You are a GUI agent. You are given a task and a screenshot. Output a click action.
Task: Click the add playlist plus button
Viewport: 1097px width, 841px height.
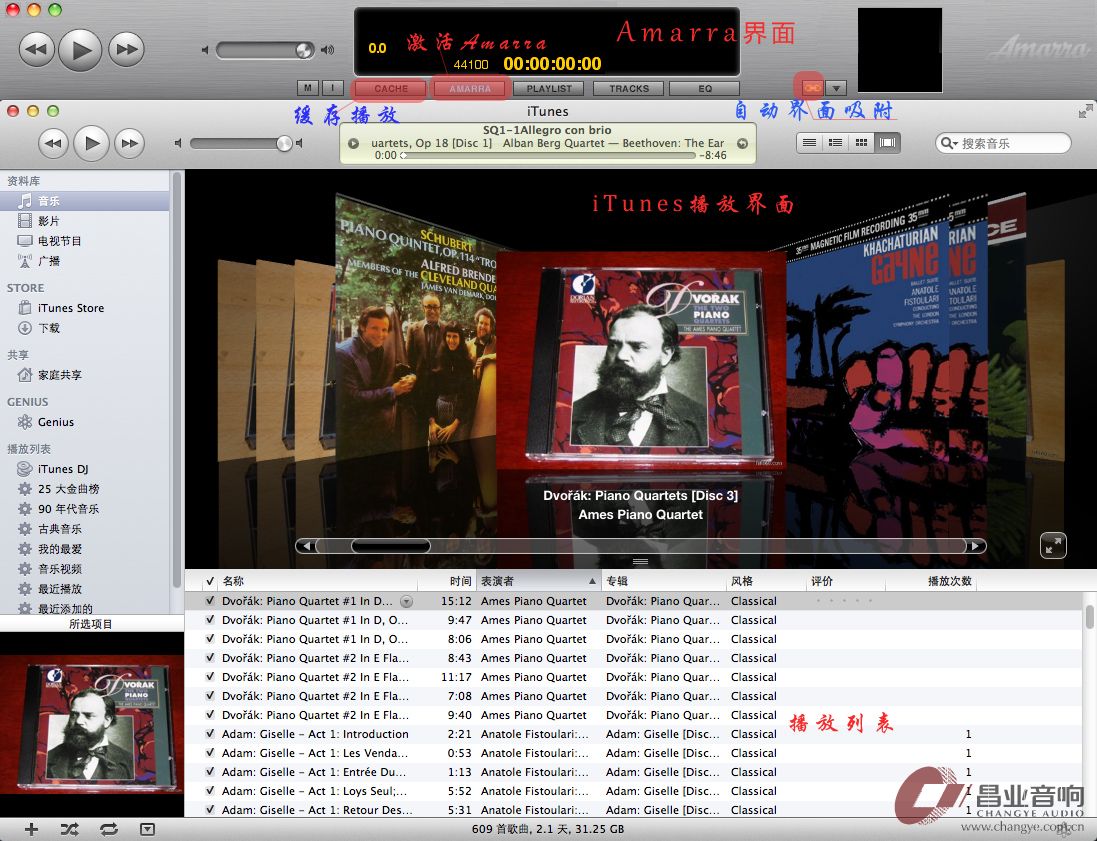pos(31,829)
